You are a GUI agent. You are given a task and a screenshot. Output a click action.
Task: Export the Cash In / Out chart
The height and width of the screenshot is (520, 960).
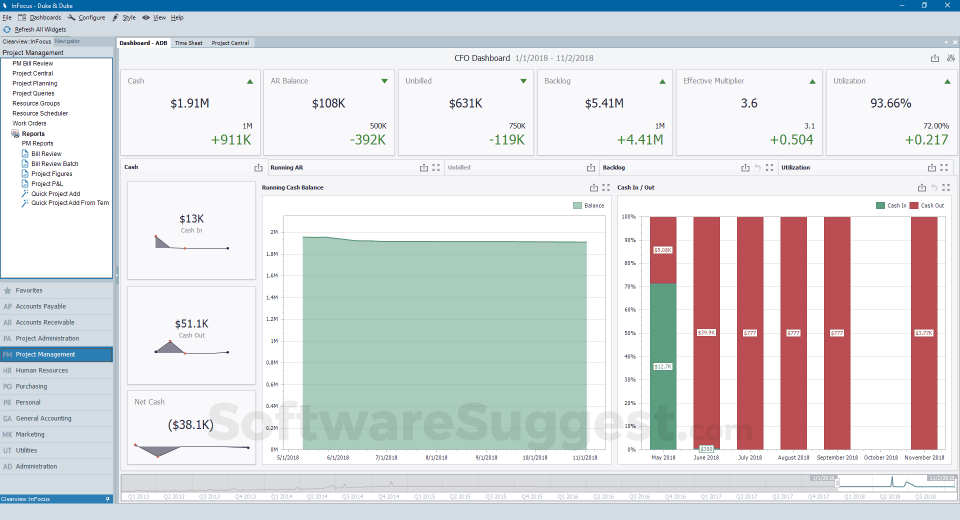point(921,188)
